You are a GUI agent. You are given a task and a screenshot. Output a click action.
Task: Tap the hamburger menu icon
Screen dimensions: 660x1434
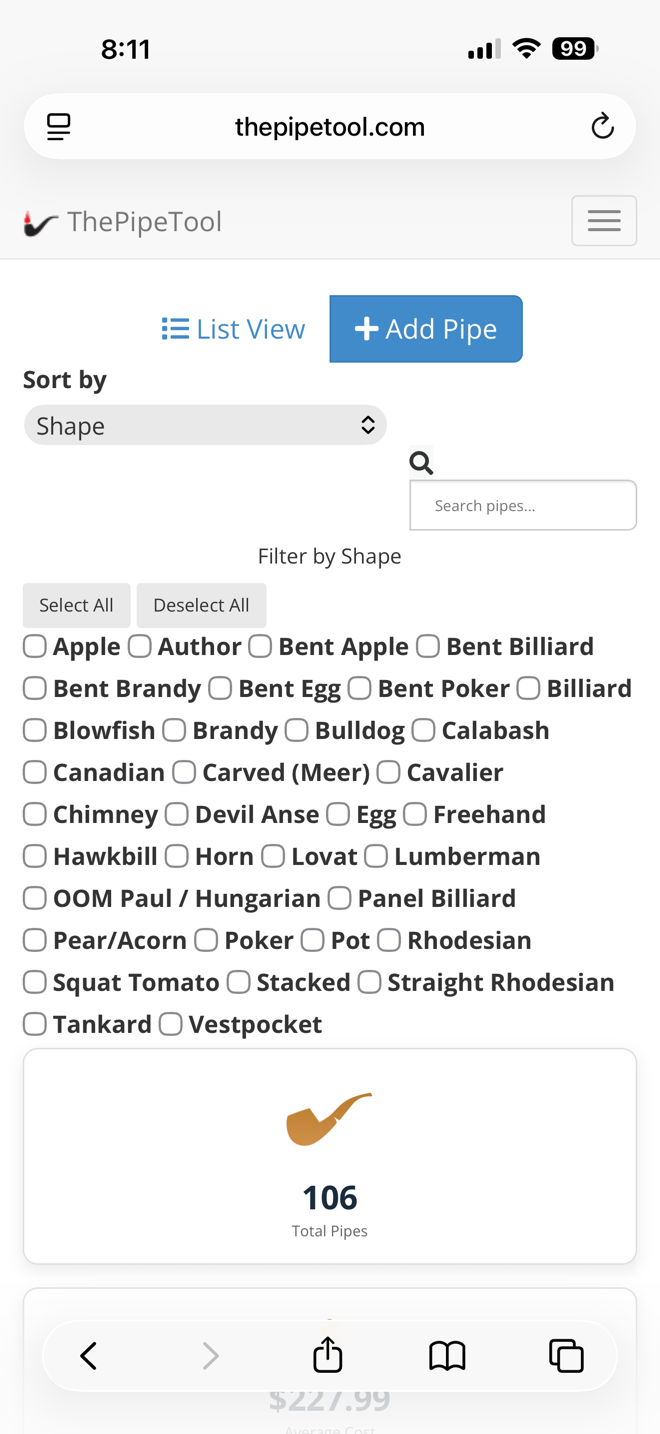point(604,221)
